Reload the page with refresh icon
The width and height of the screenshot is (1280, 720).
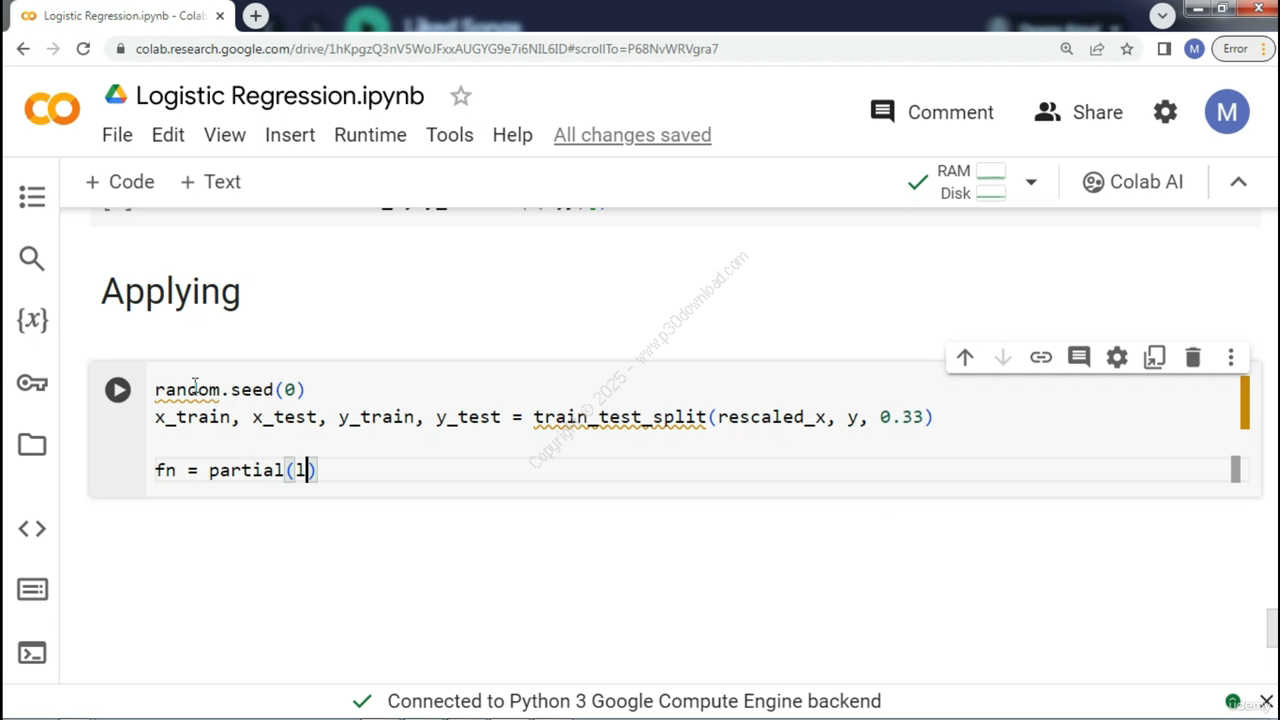(x=83, y=48)
